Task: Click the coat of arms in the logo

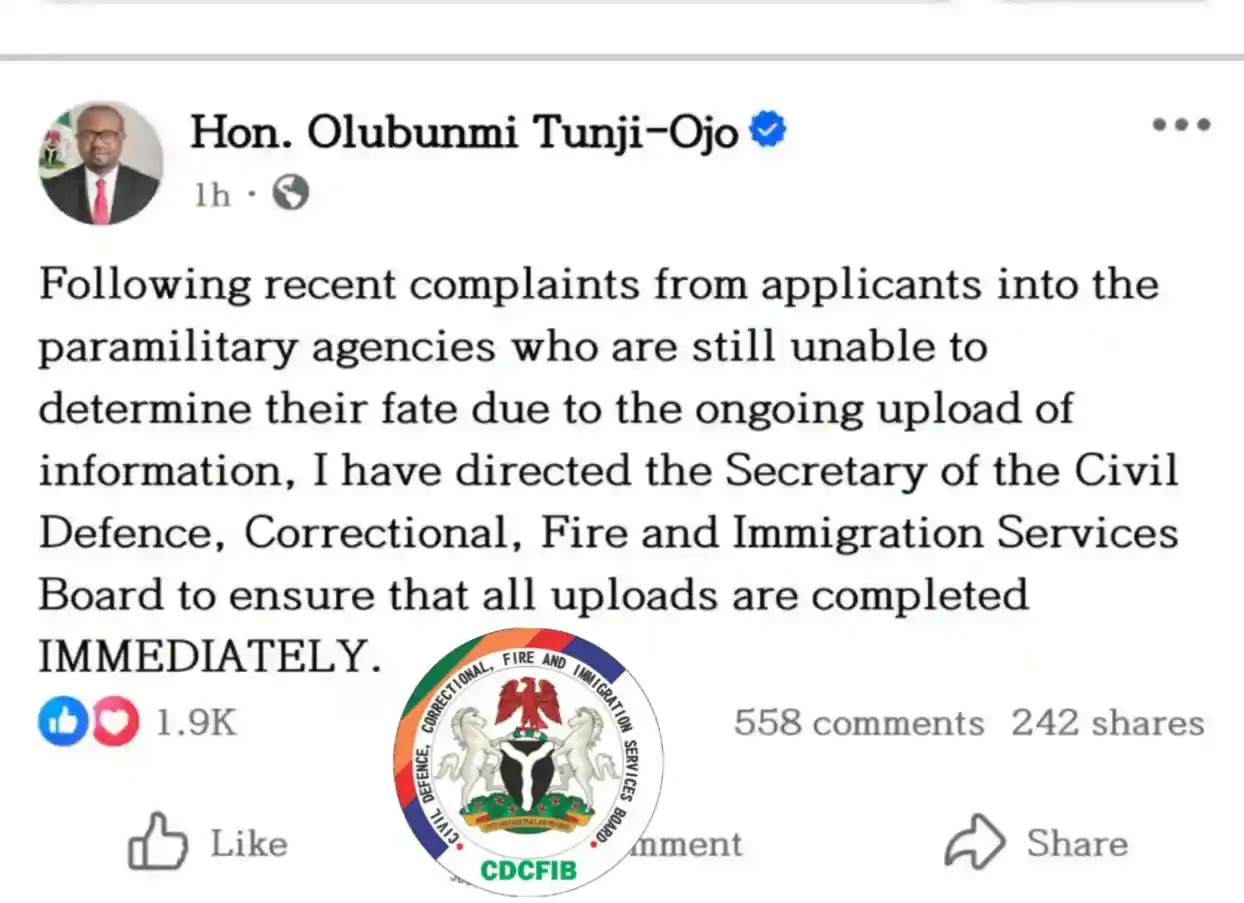Action: [x=528, y=758]
